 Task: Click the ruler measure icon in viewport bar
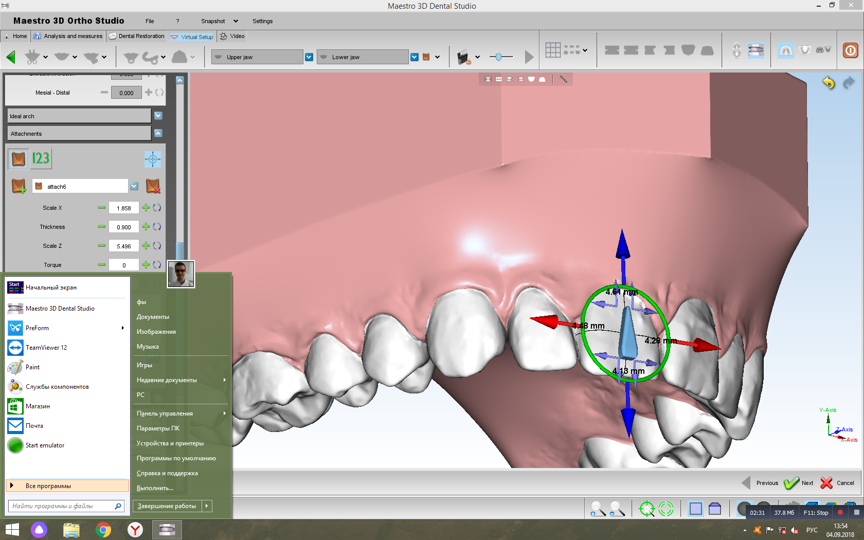563,79
